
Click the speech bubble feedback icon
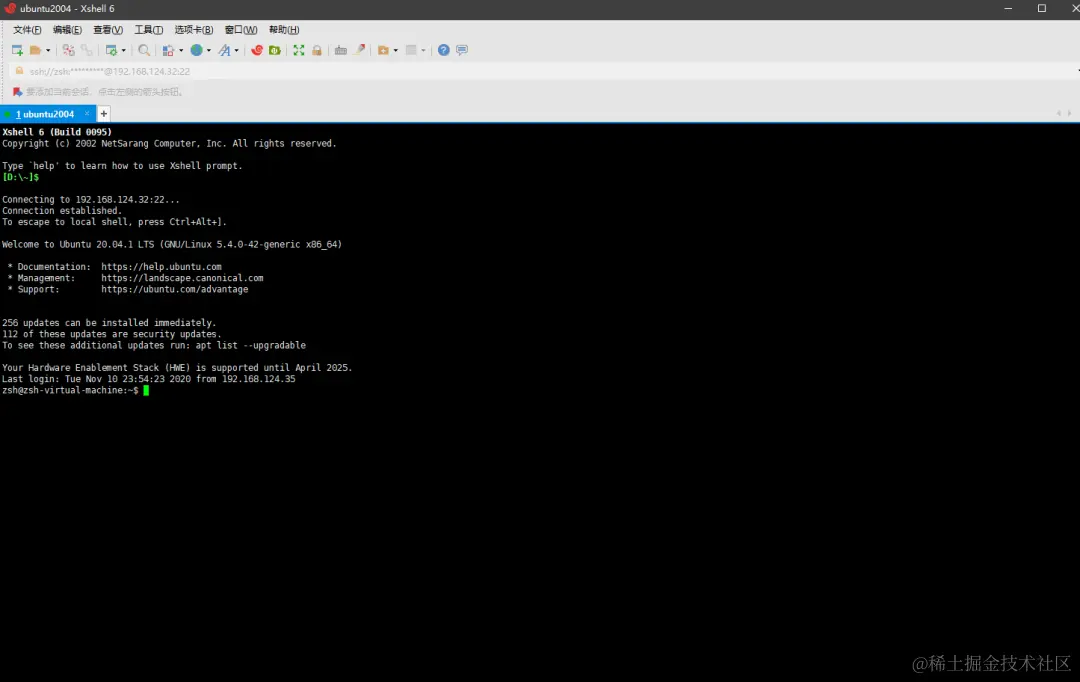462,50
